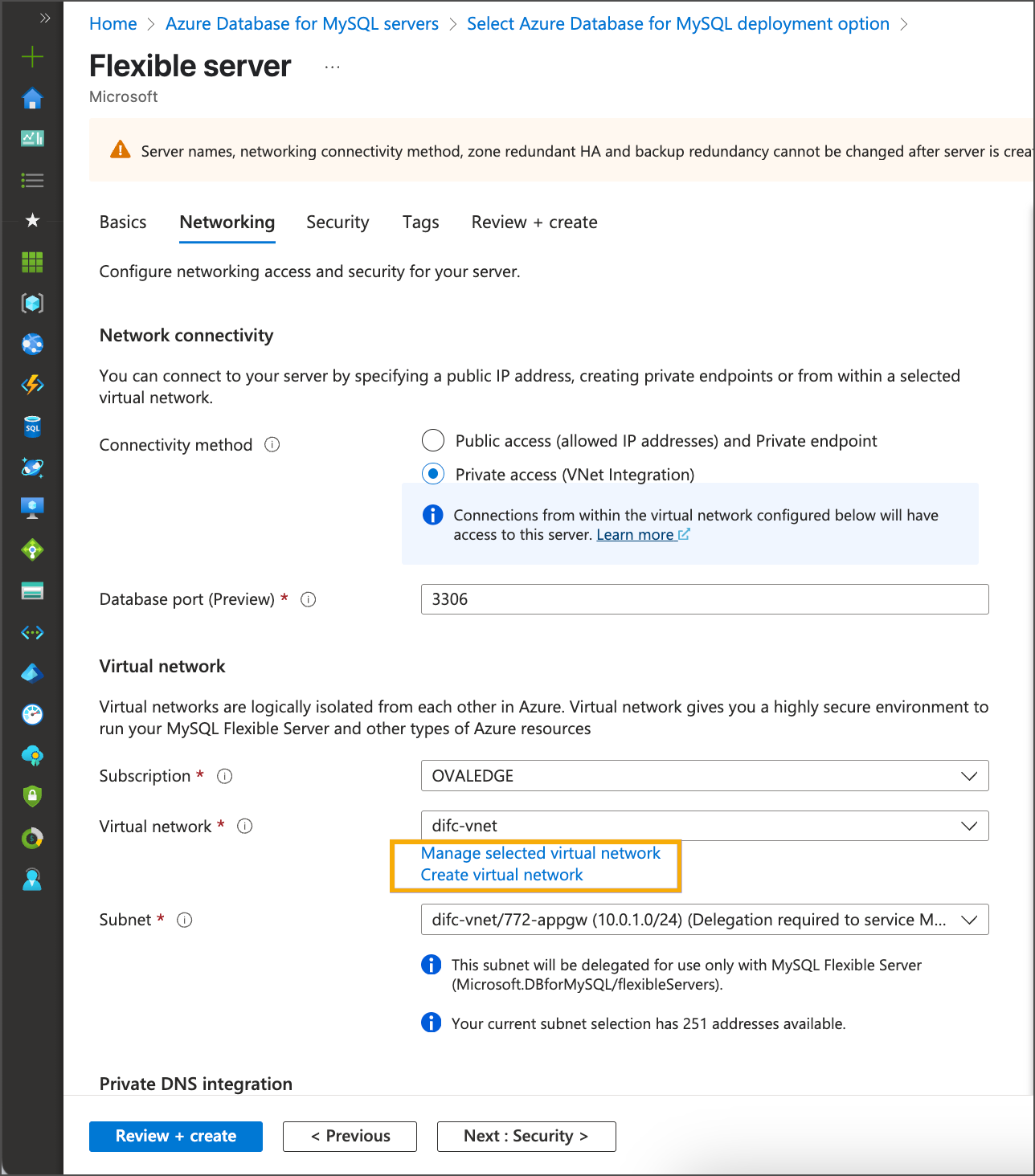Click the Database port input field

pyautogui.click(x=704, y=599)
